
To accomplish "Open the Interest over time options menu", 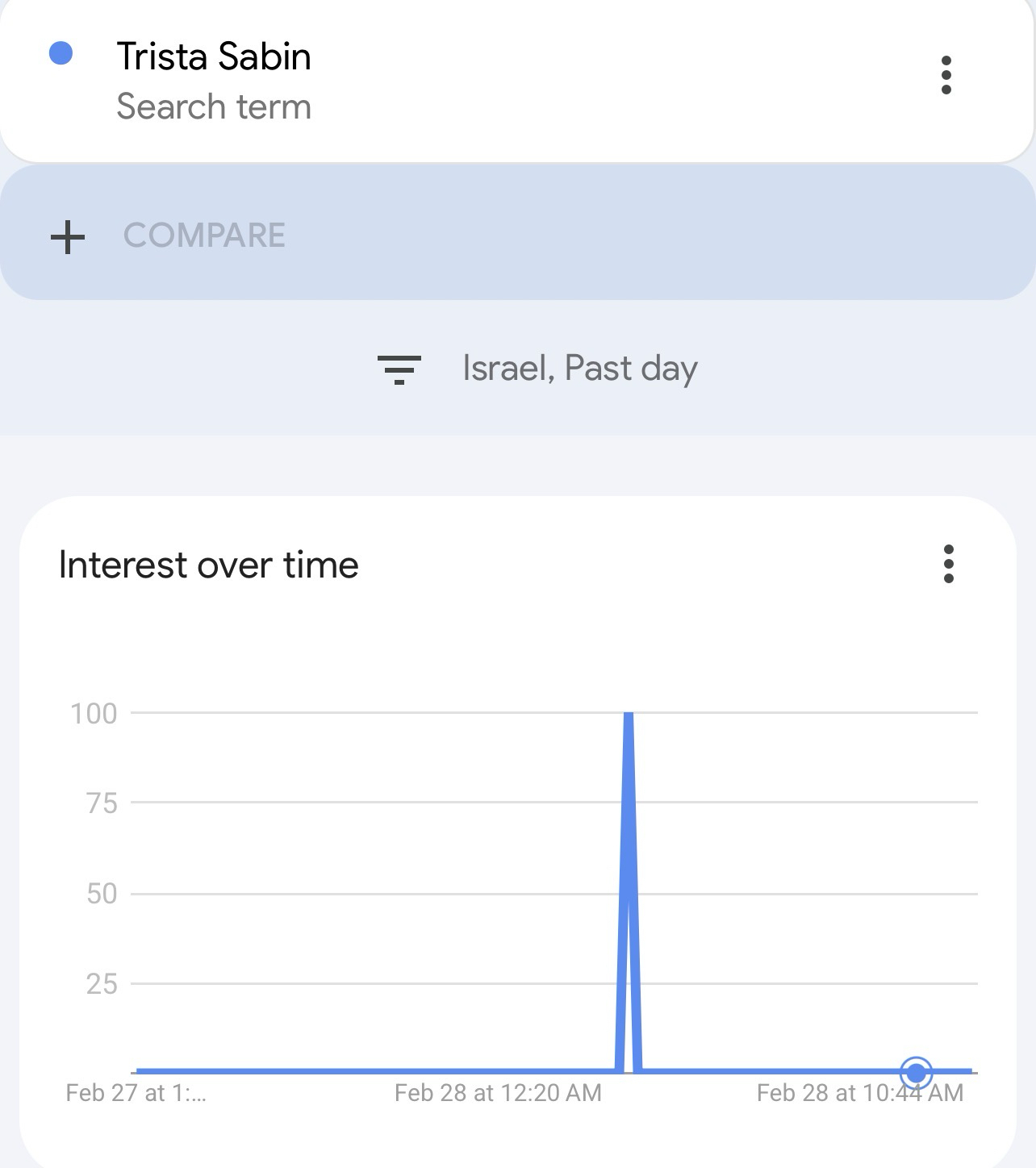I will tap(949, 564).
